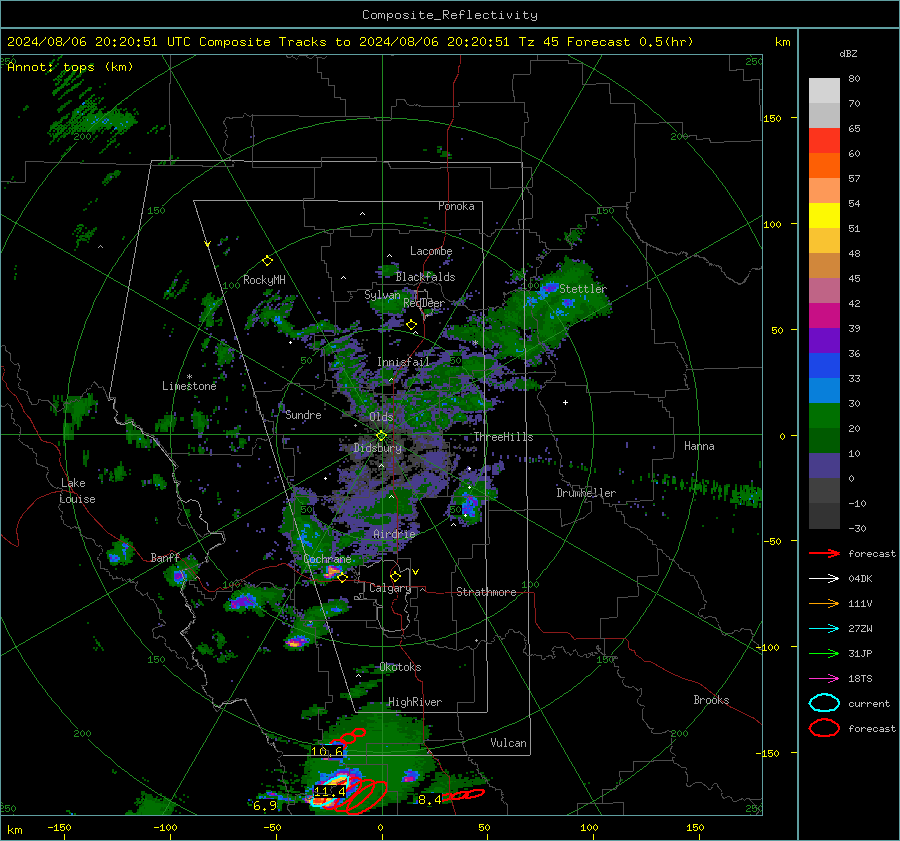Screen dimensions: 900x841
Task: Click the Lacombe city label
Action: (x=431, y=251)
